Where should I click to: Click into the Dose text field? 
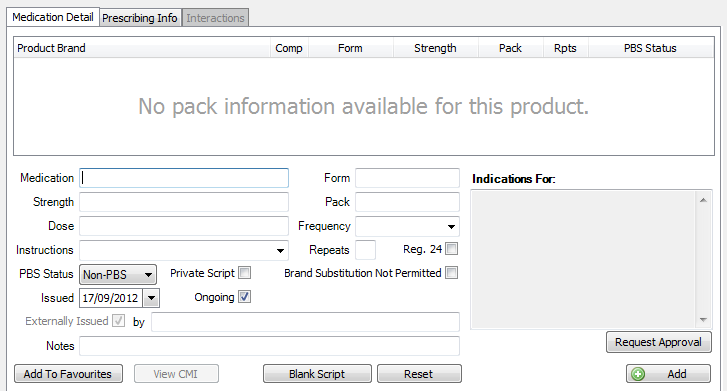[184, 226]
